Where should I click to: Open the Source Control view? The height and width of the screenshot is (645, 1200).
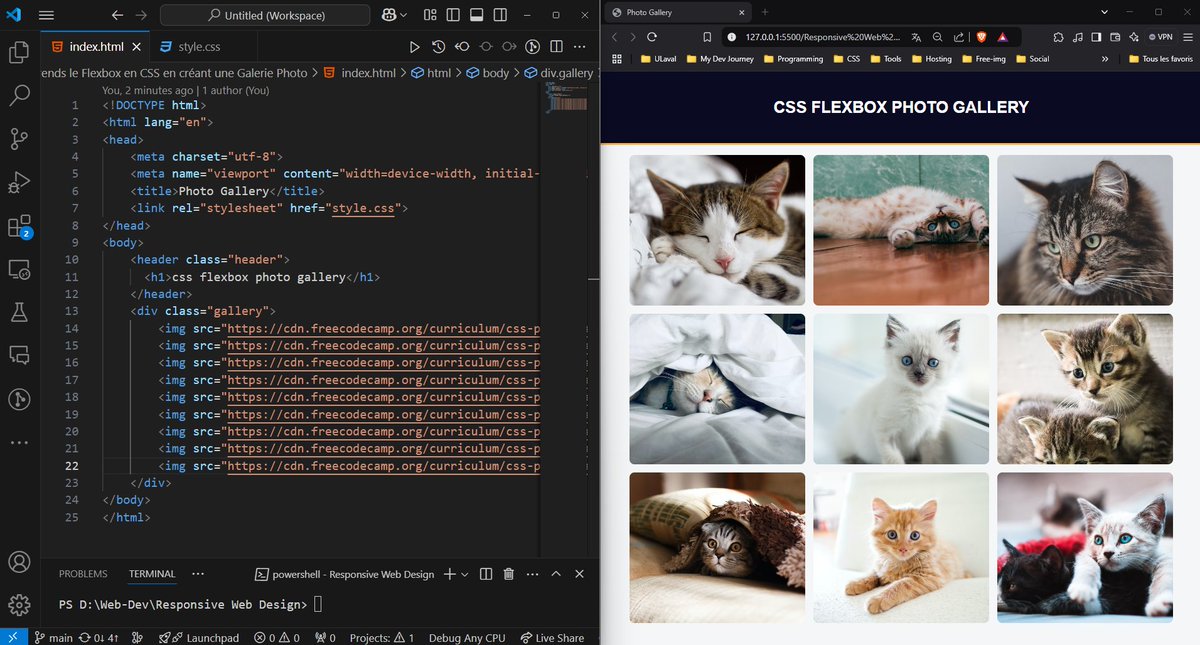(19, 139)
